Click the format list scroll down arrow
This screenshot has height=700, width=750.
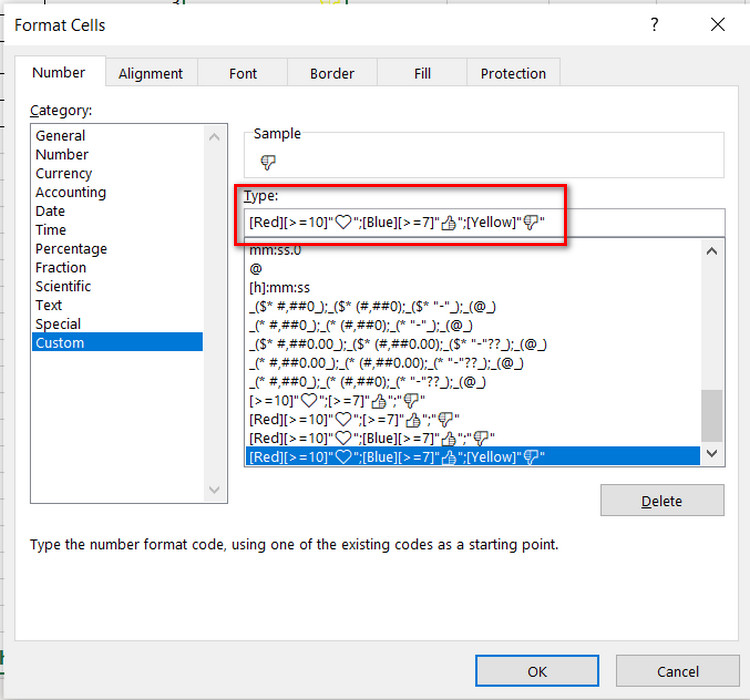(x=712, y=454)
